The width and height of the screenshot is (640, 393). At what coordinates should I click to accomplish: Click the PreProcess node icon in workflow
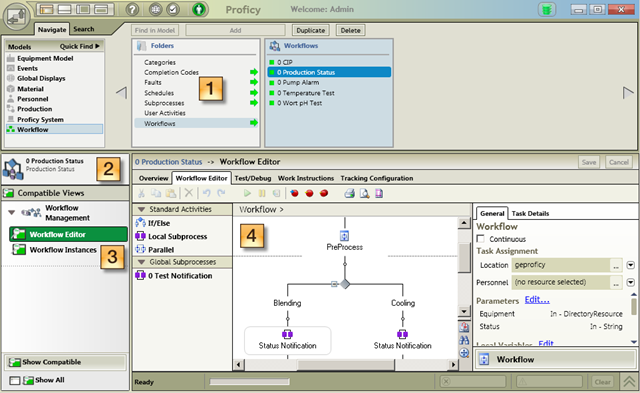344,235
